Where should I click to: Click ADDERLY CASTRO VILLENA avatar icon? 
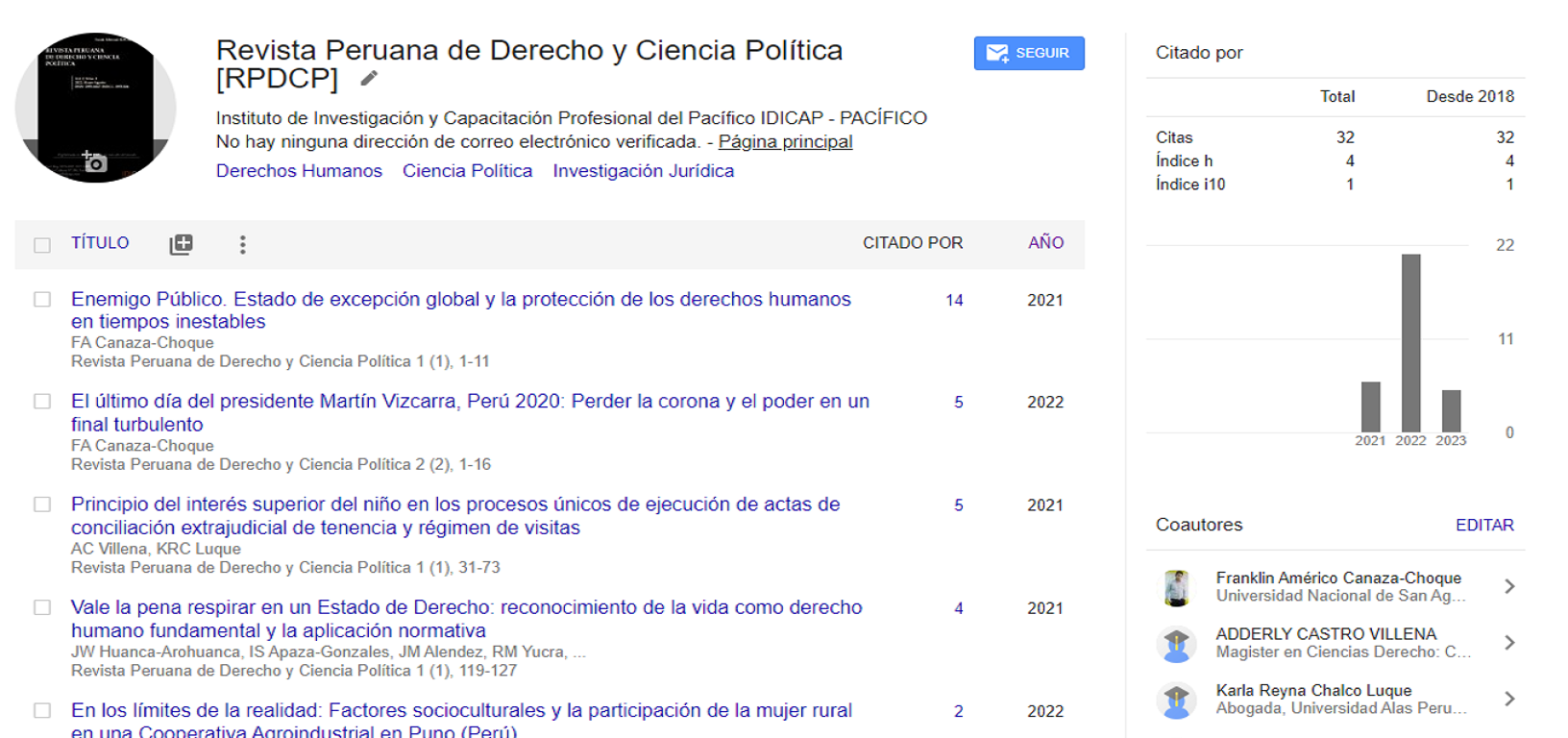(x=1176, y=643)
